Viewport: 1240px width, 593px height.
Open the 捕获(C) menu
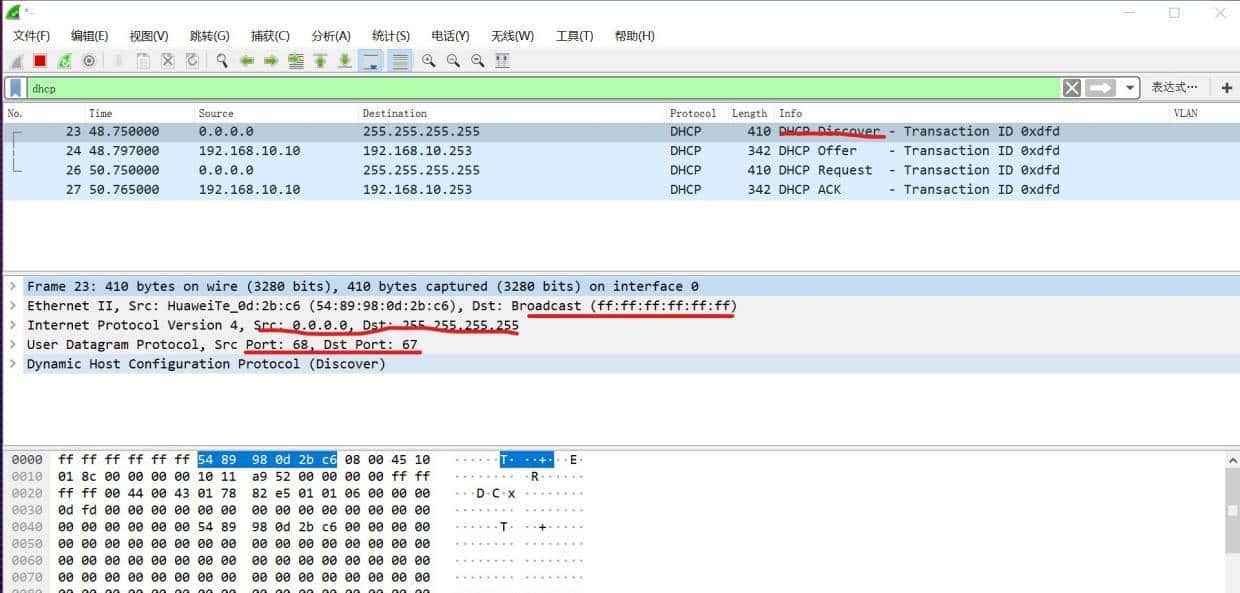(x=269, y=35)
